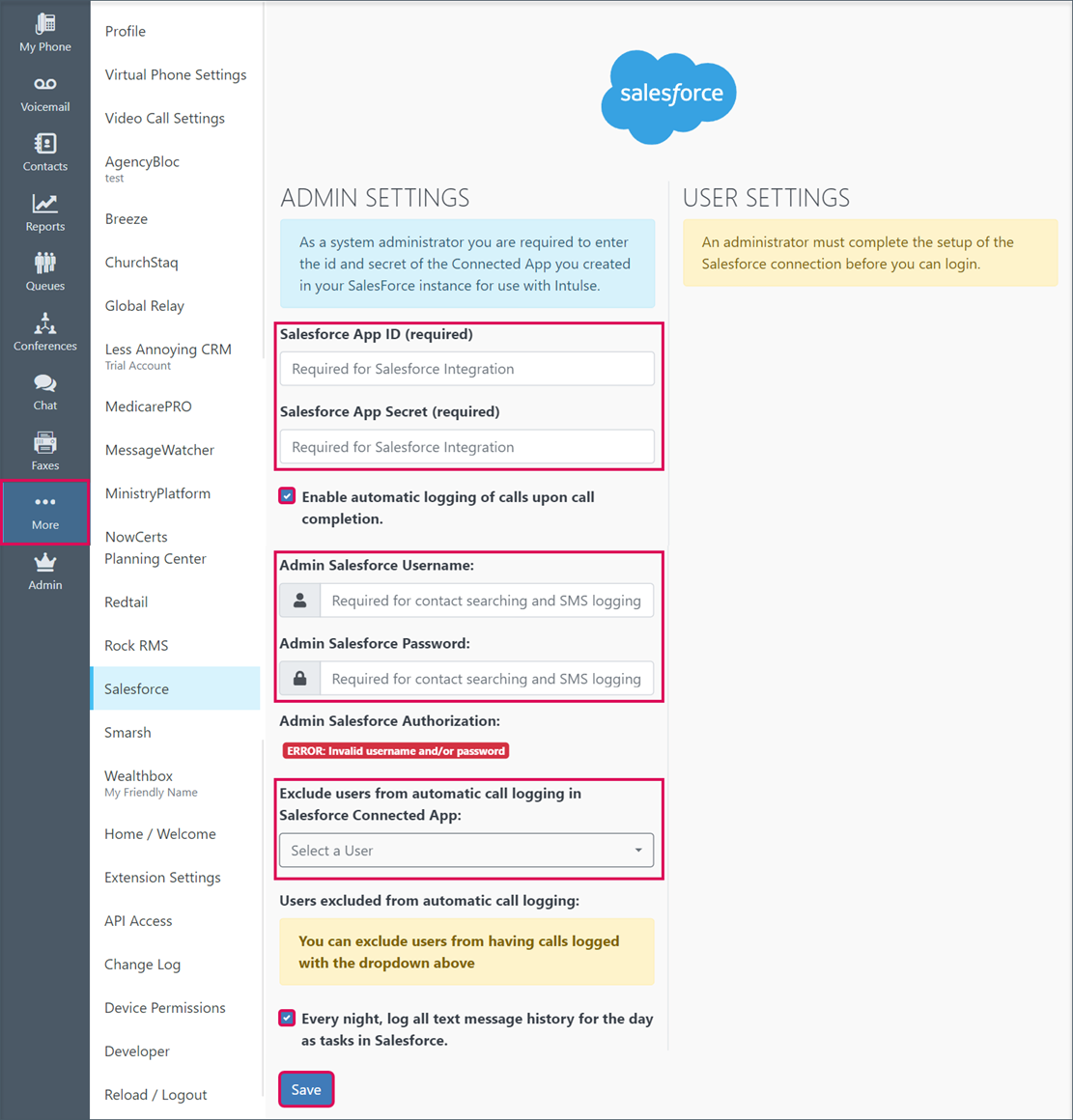The image size is (1073, 1120).
Task: Click Reload / Logout
Action: pyautogui.click(x=155, y=1095)
